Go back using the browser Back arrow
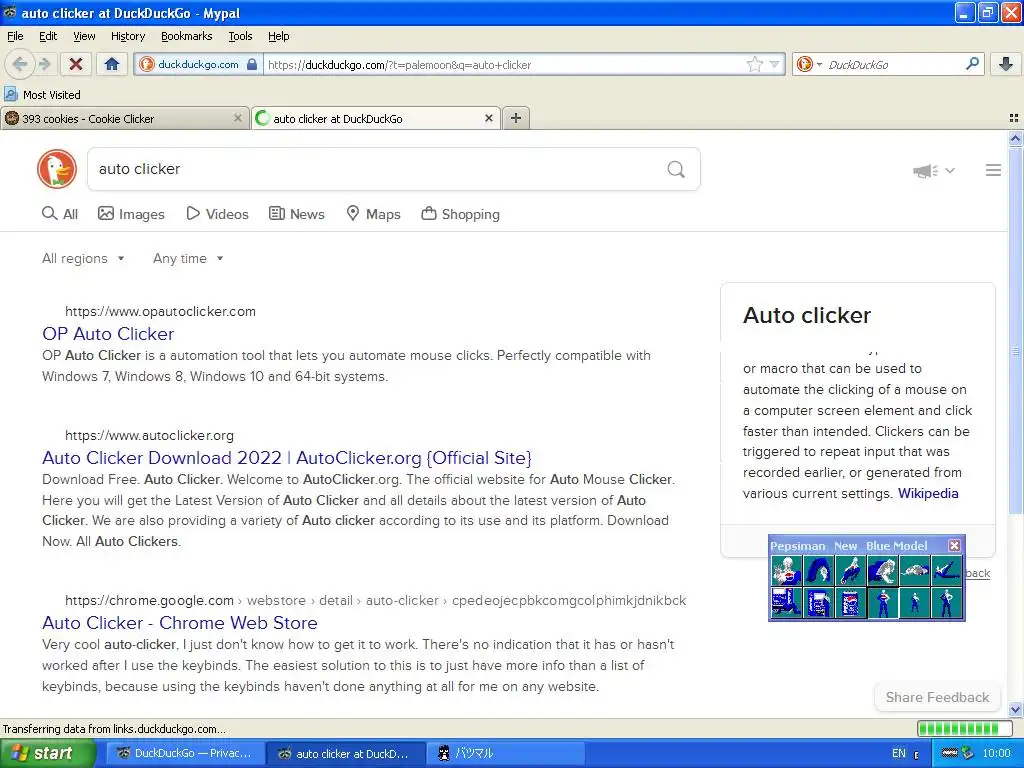1024x768 pixels. coord(20,64)
